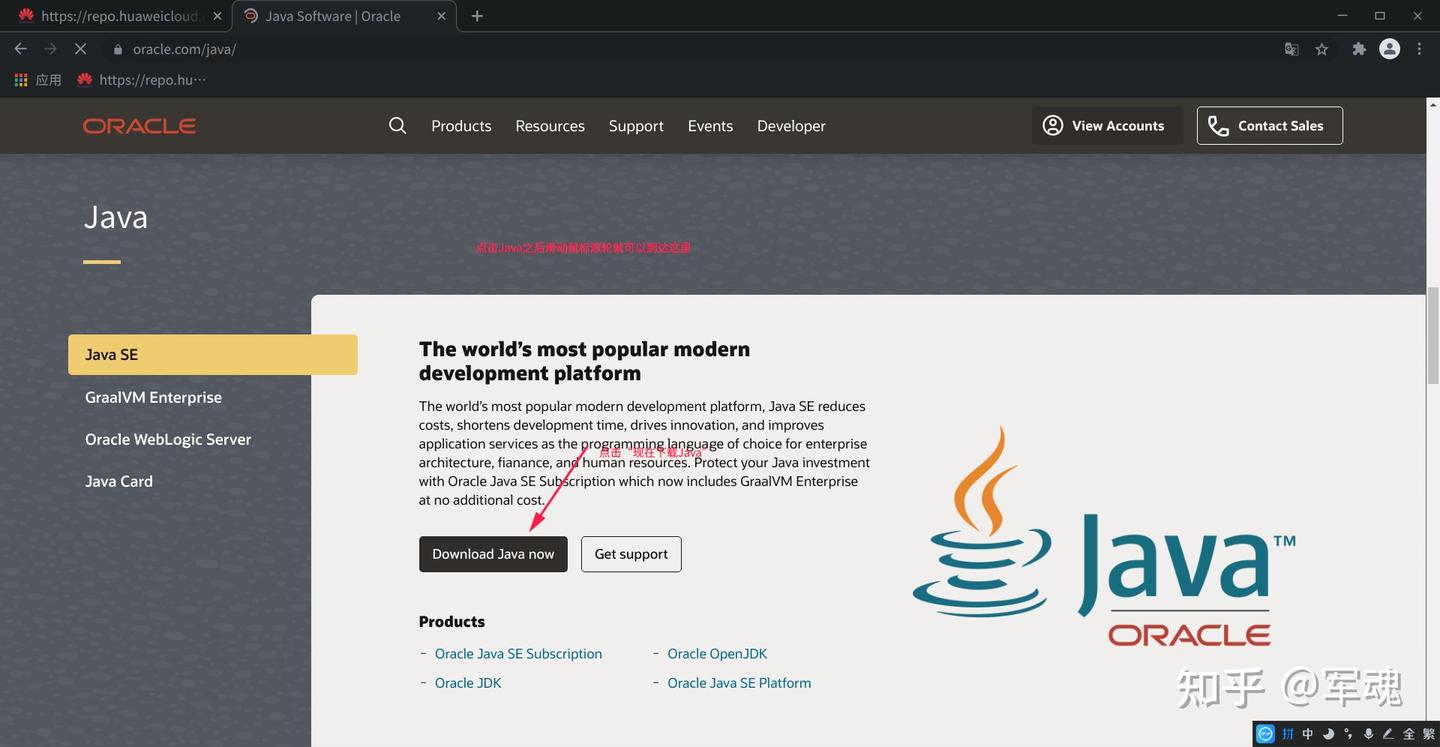The image size is (1440, 747).
Task: Open the Oracle JDK link
Action: point(468,683)
